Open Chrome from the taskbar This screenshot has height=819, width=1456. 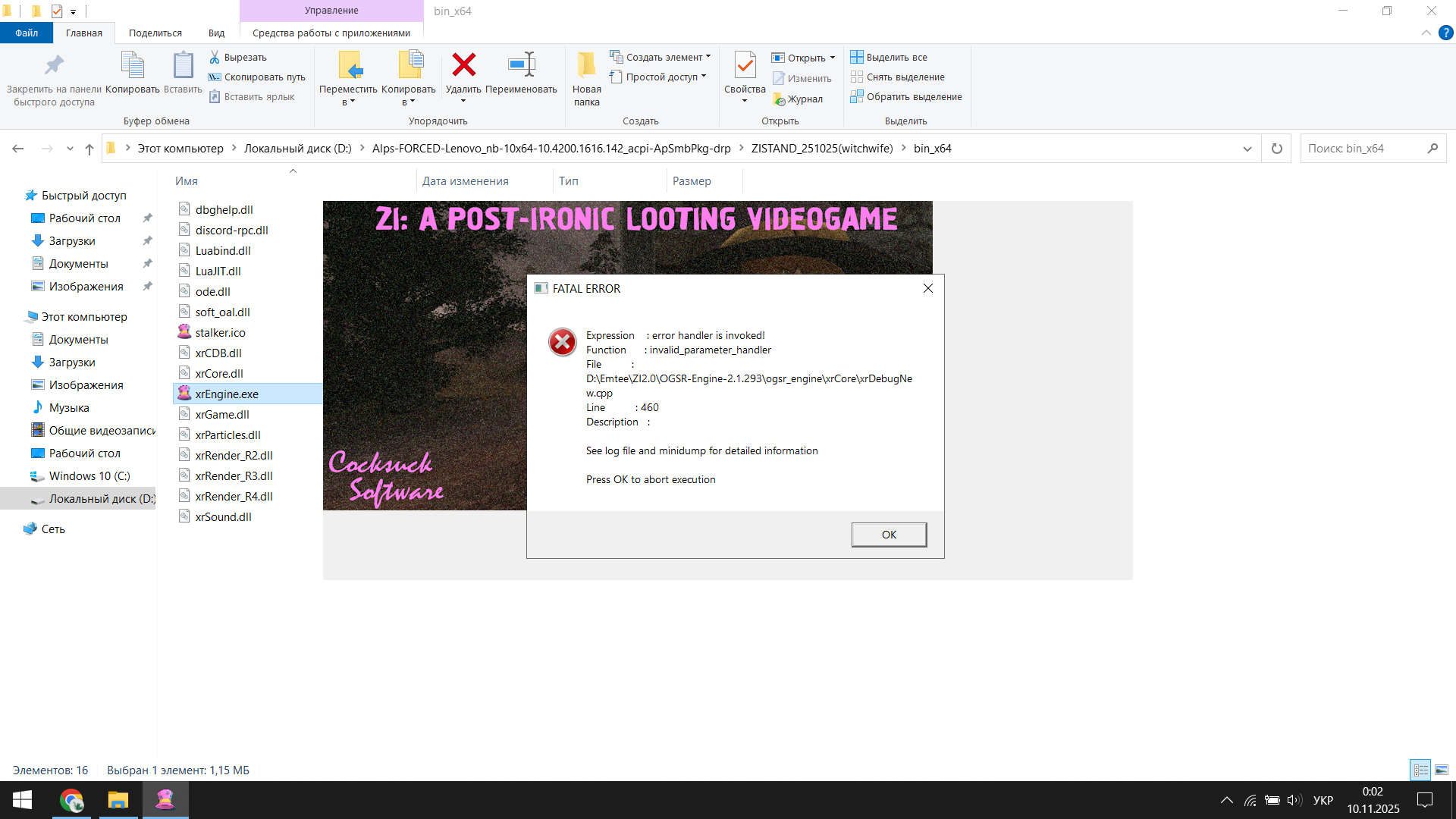point(71,800)
